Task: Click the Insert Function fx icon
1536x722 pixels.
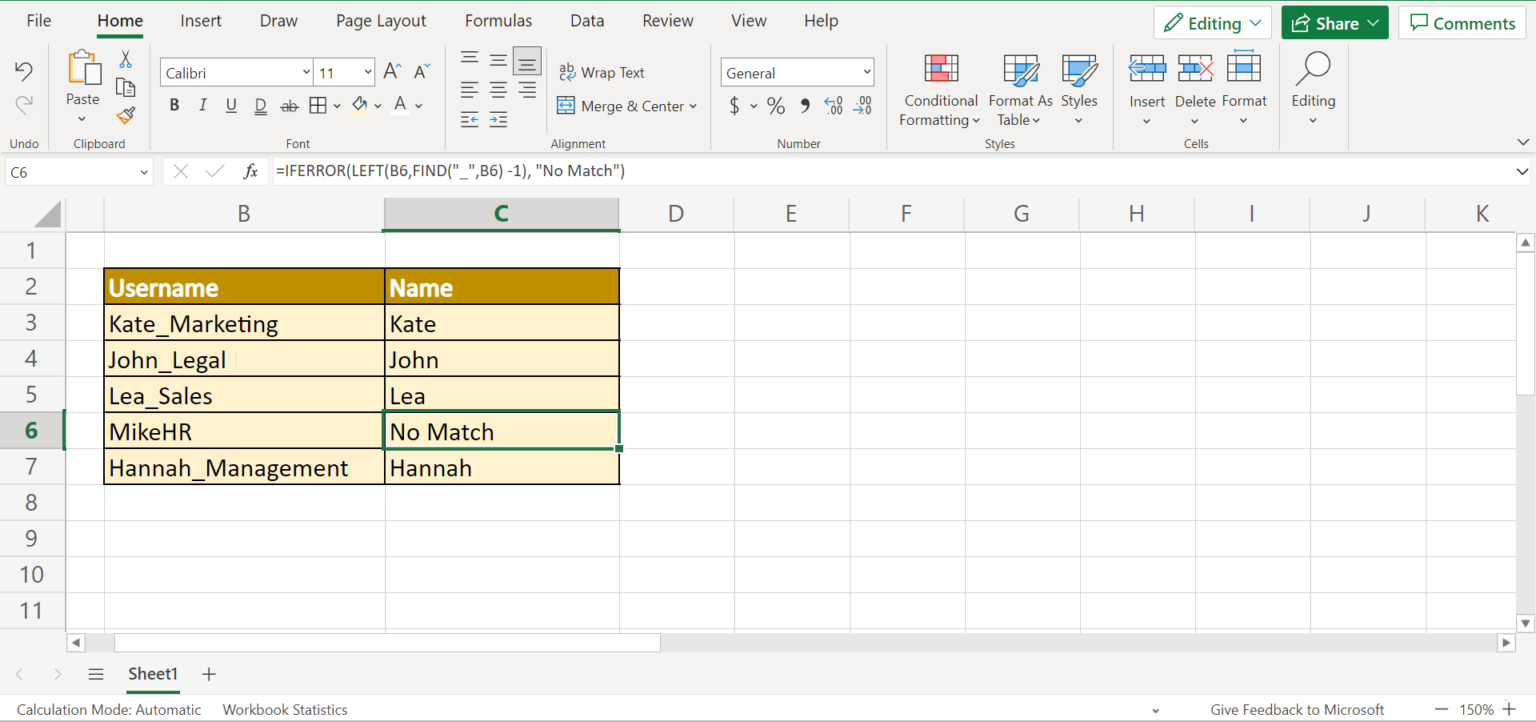Action: (x=251, y=172)
